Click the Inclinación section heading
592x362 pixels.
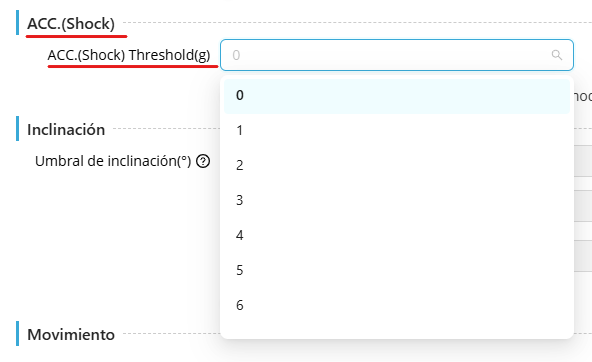click(x=66, y=130)
